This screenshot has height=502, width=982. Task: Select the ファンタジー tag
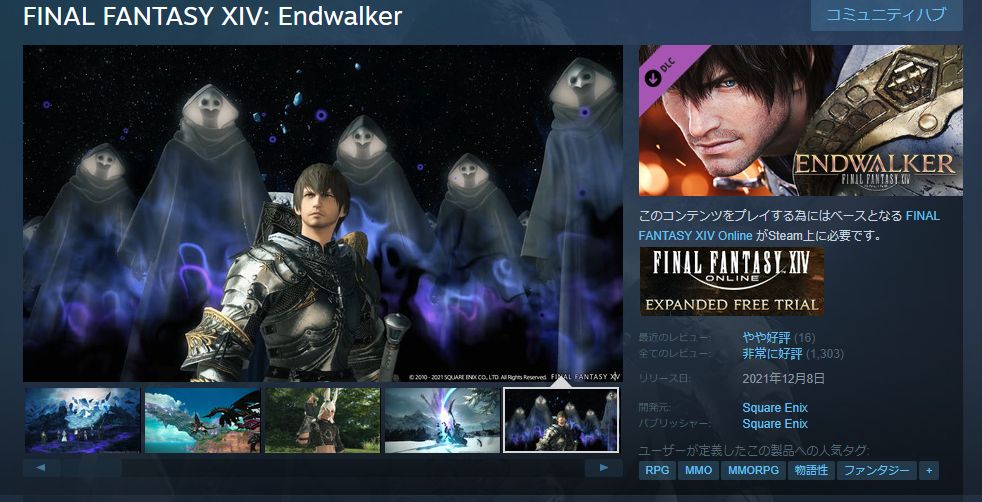(x=877, y=471)
